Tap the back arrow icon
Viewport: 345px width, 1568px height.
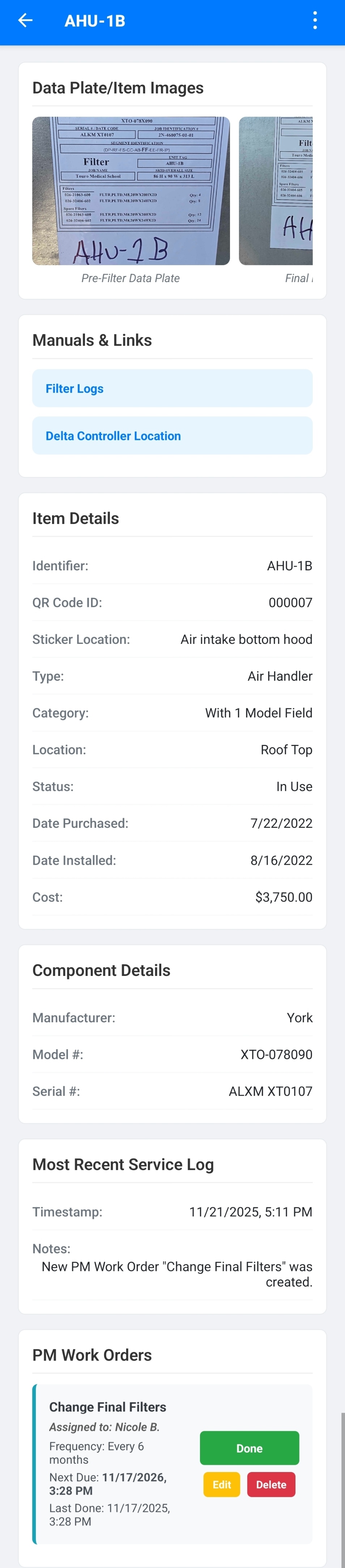pyautogui.click(x=25, y=21)
